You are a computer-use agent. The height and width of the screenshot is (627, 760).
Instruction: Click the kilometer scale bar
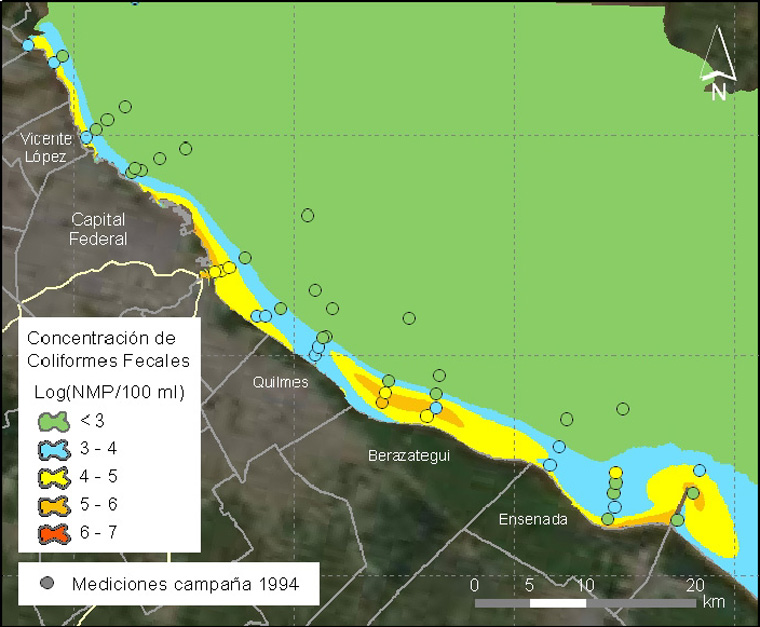(586, 603)
